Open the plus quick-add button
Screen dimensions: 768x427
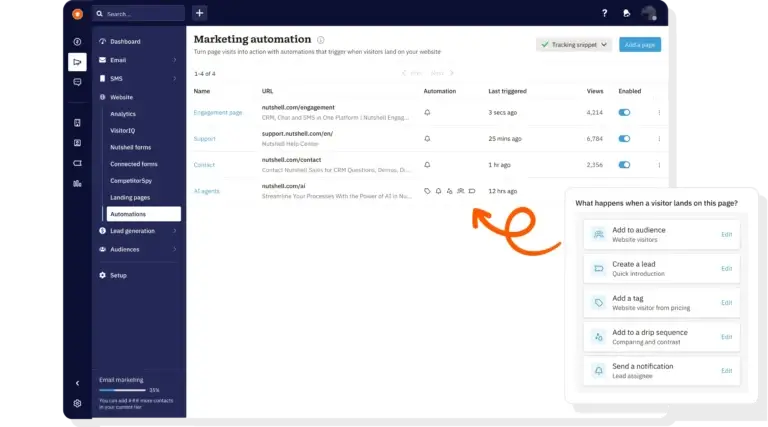coord(199,13)
